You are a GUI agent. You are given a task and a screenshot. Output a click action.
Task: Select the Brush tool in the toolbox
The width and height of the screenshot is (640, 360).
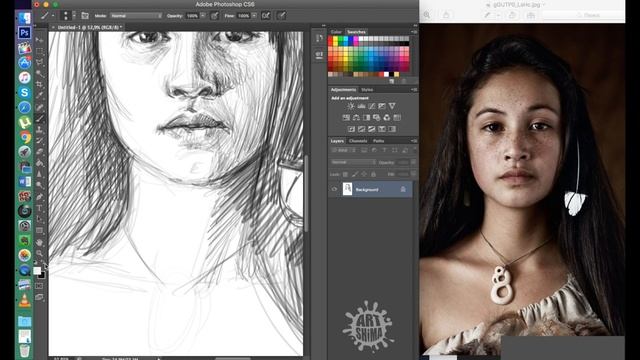click(x=40, y=119)
